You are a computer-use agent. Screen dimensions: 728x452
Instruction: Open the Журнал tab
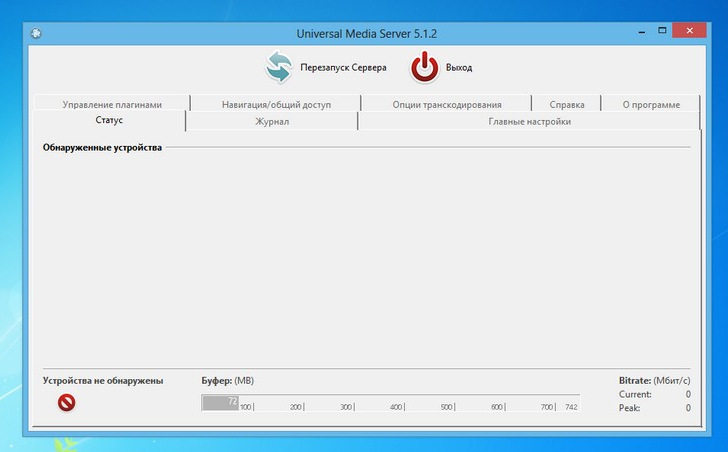272,122
